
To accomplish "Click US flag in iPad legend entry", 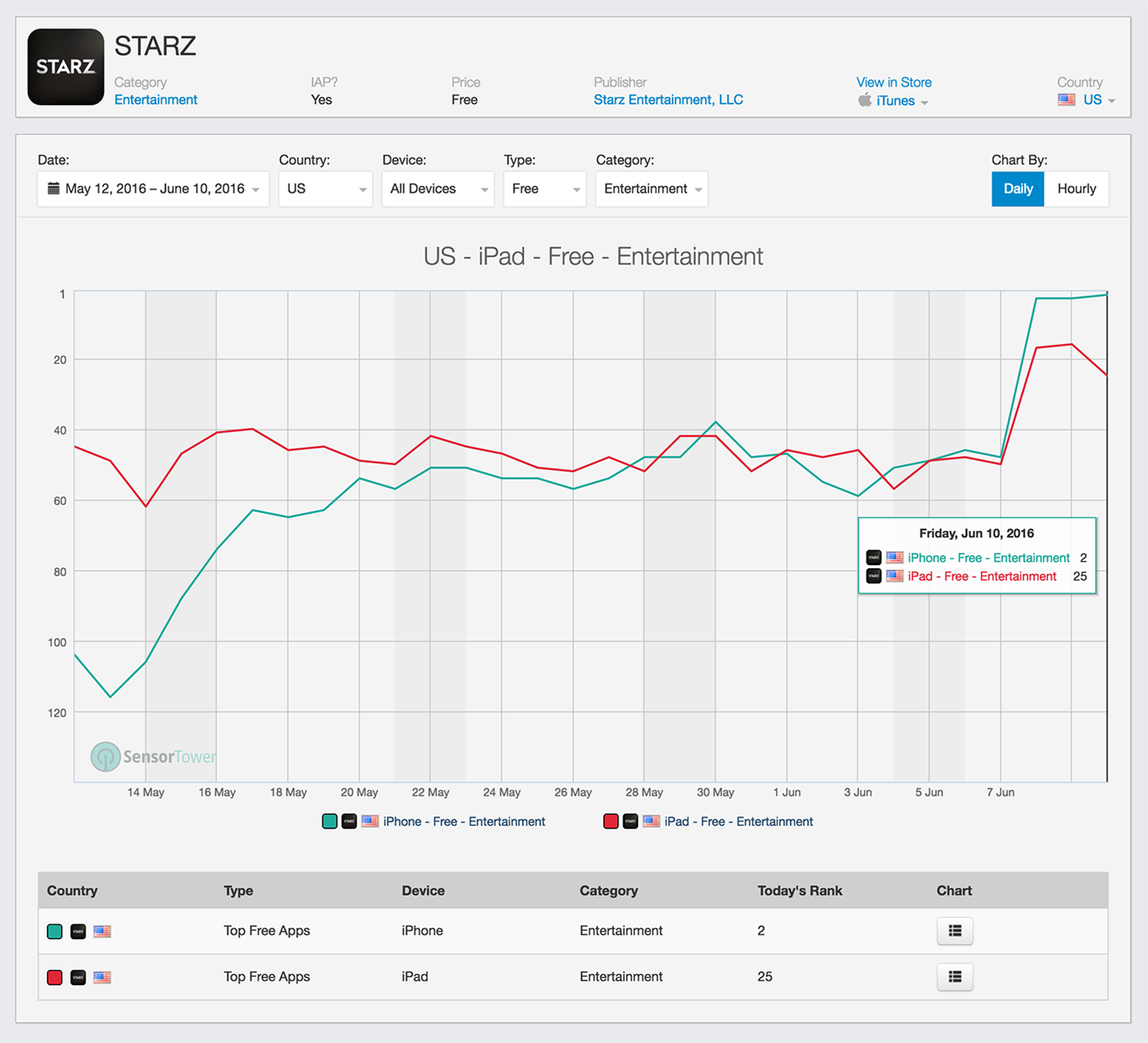I will 651,821.
